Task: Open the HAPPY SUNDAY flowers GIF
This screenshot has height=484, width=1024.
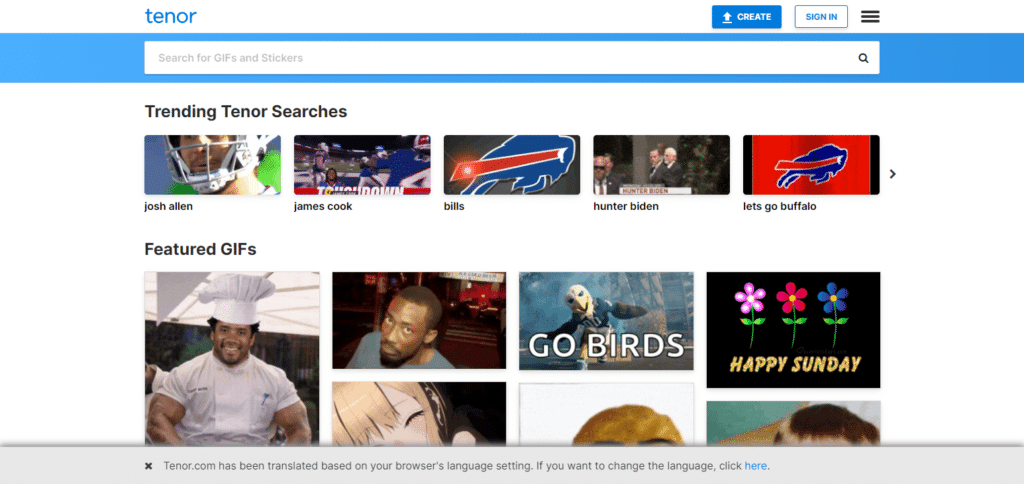Action: tap(793, 330)
